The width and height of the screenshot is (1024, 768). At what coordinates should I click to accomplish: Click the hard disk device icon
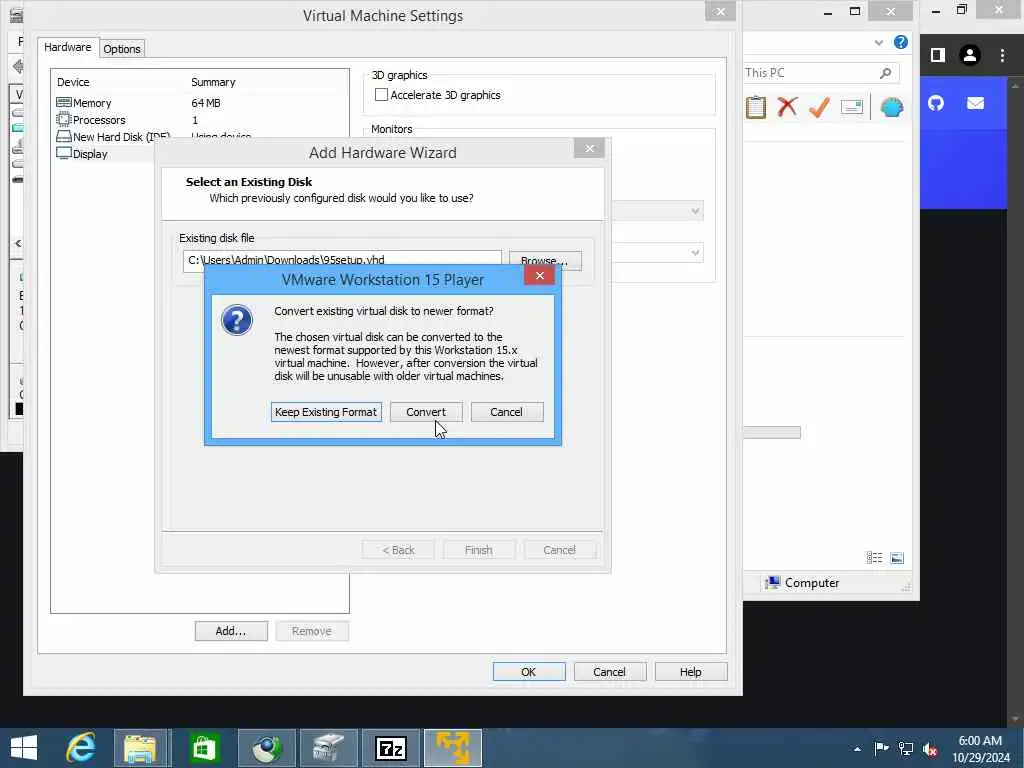63,136
